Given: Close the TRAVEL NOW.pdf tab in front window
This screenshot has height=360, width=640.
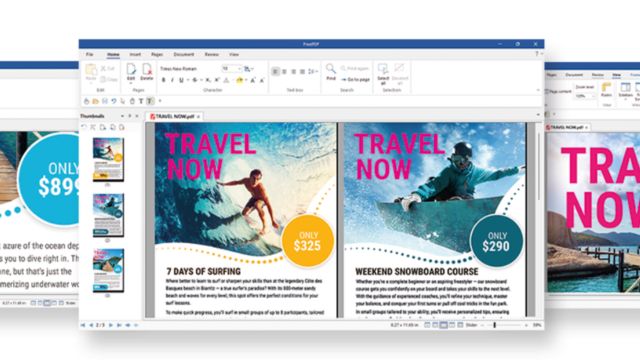Looking at the screenshot, I should pyautogui.click(x=198, y=117).
